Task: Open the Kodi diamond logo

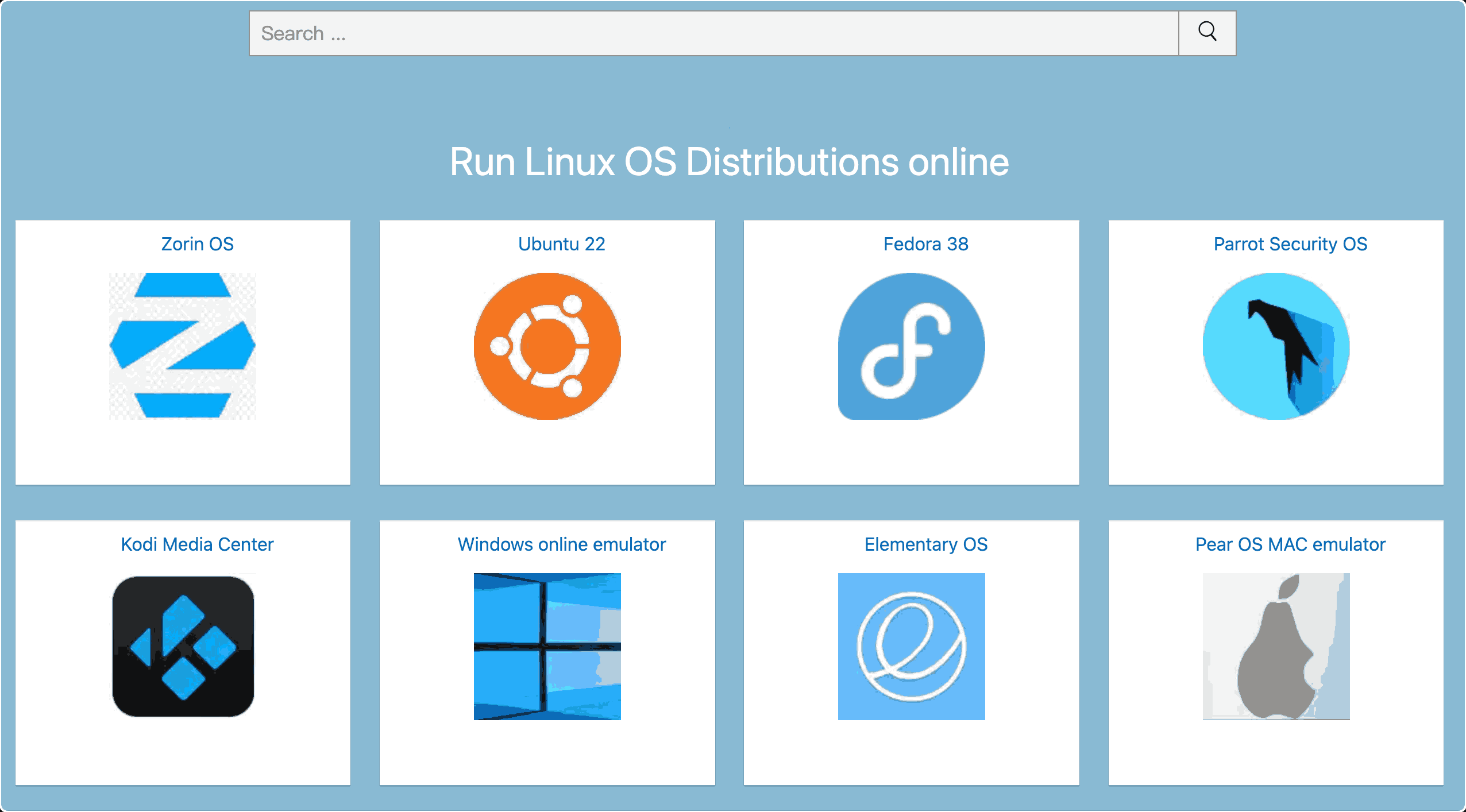Action: (x=183, y=646)
